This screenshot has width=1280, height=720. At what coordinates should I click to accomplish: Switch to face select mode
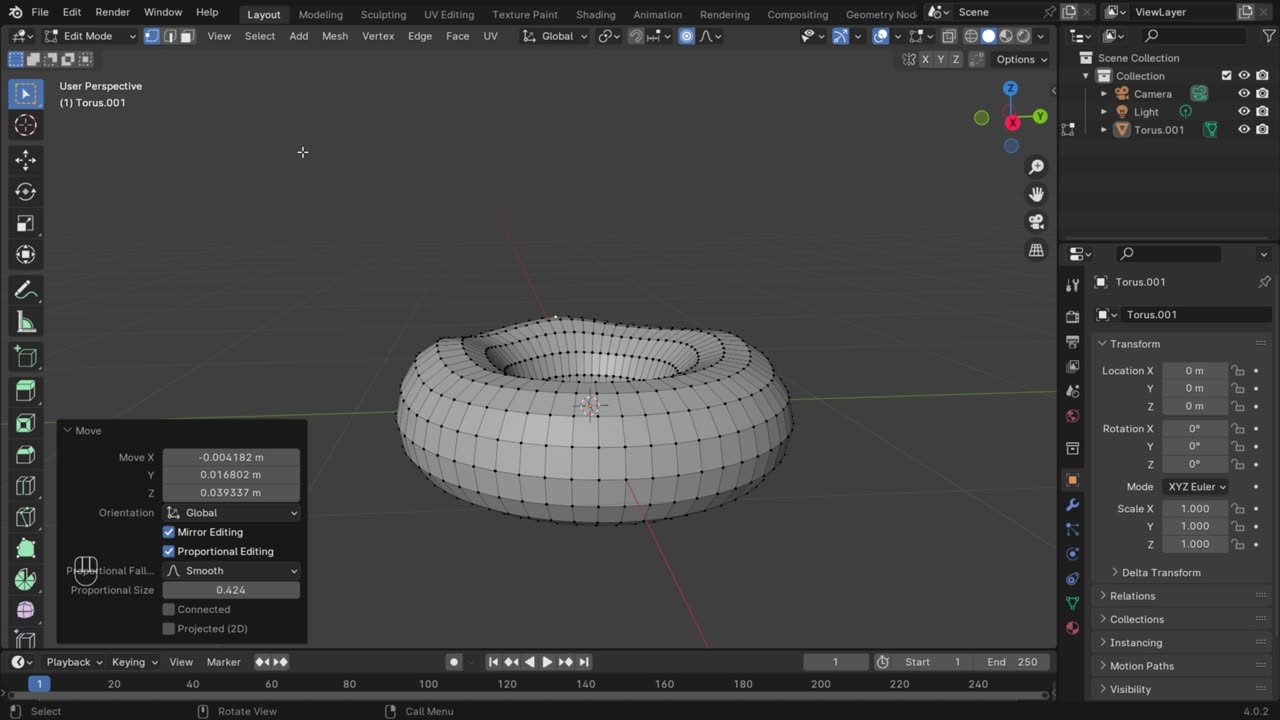coord(187,36)
